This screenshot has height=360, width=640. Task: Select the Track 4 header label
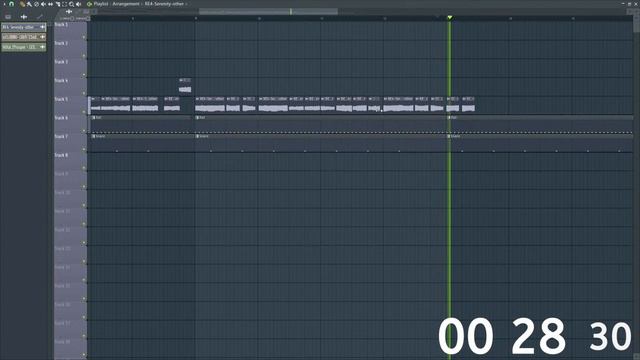[61, 81]
